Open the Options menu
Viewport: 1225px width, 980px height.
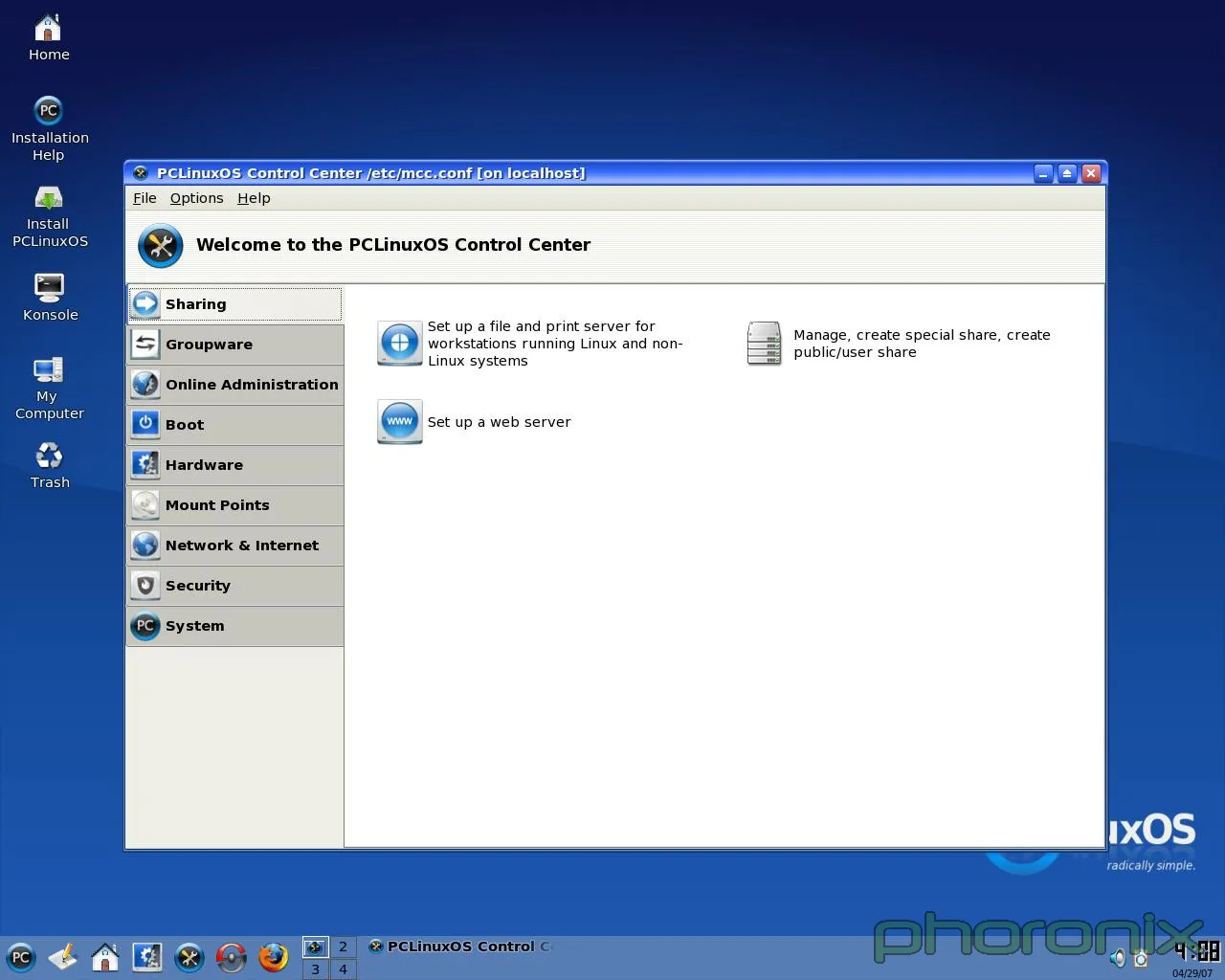[196, 198]
